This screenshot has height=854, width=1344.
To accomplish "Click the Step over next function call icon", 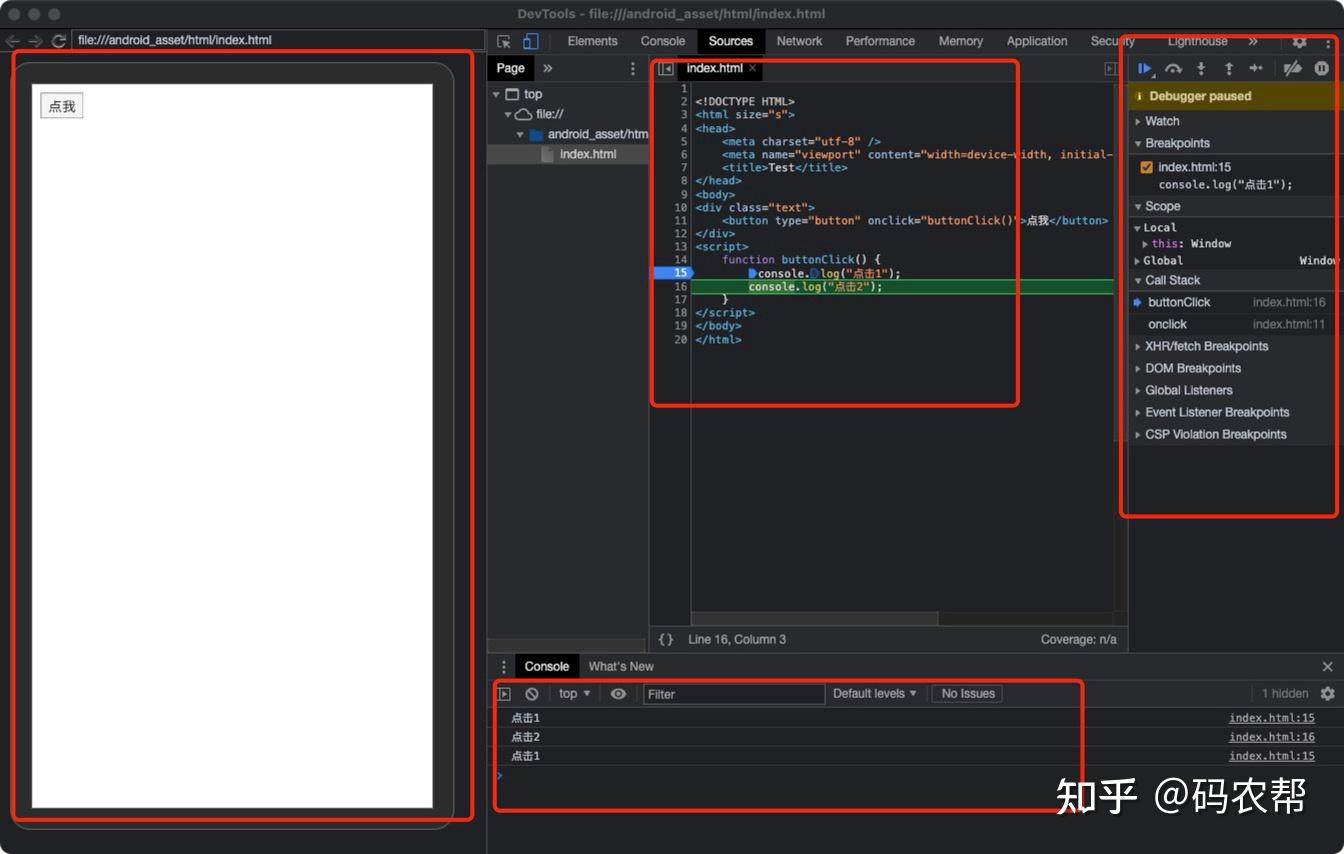I will pos(1172,68).
